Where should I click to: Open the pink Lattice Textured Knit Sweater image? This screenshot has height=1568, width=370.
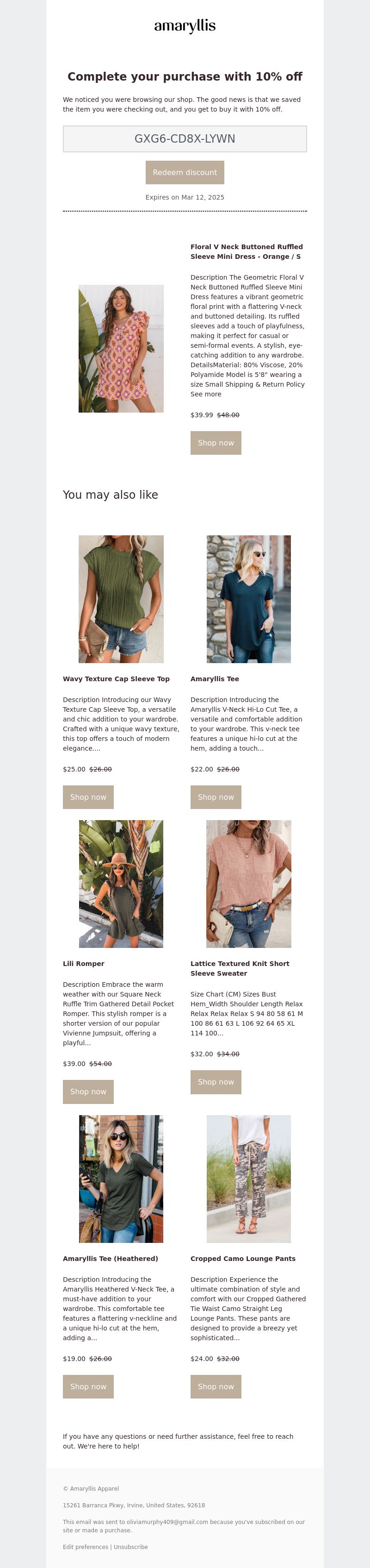248,884
